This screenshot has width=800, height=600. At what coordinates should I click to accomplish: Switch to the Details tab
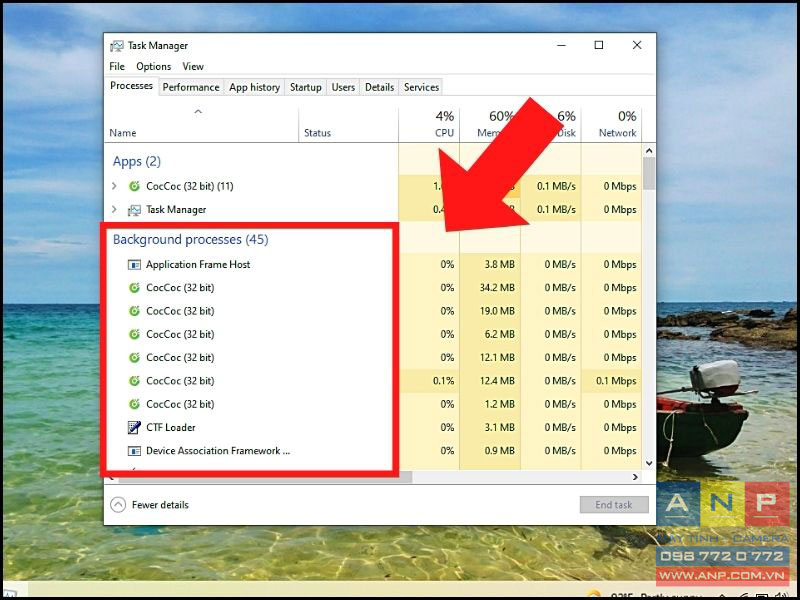coord(380,87)
